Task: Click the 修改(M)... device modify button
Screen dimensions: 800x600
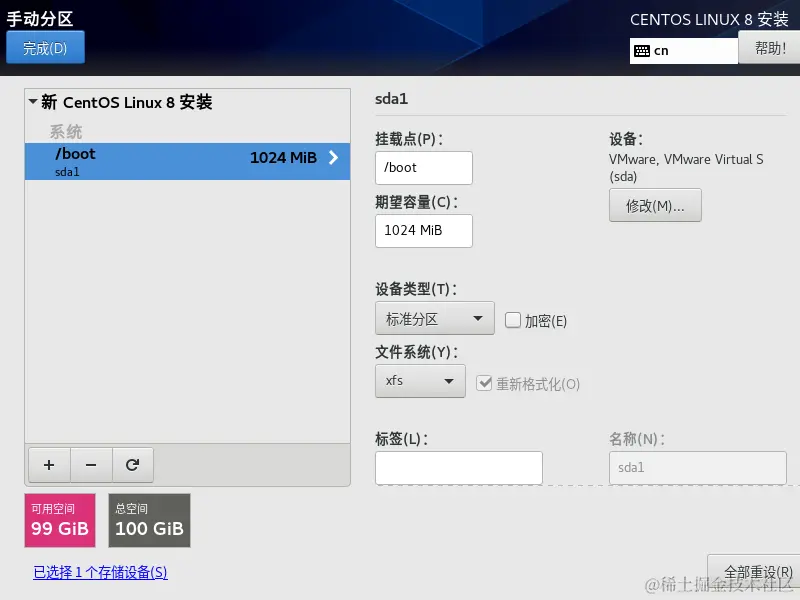Action: pyautogui.click(x=655, y=205)
